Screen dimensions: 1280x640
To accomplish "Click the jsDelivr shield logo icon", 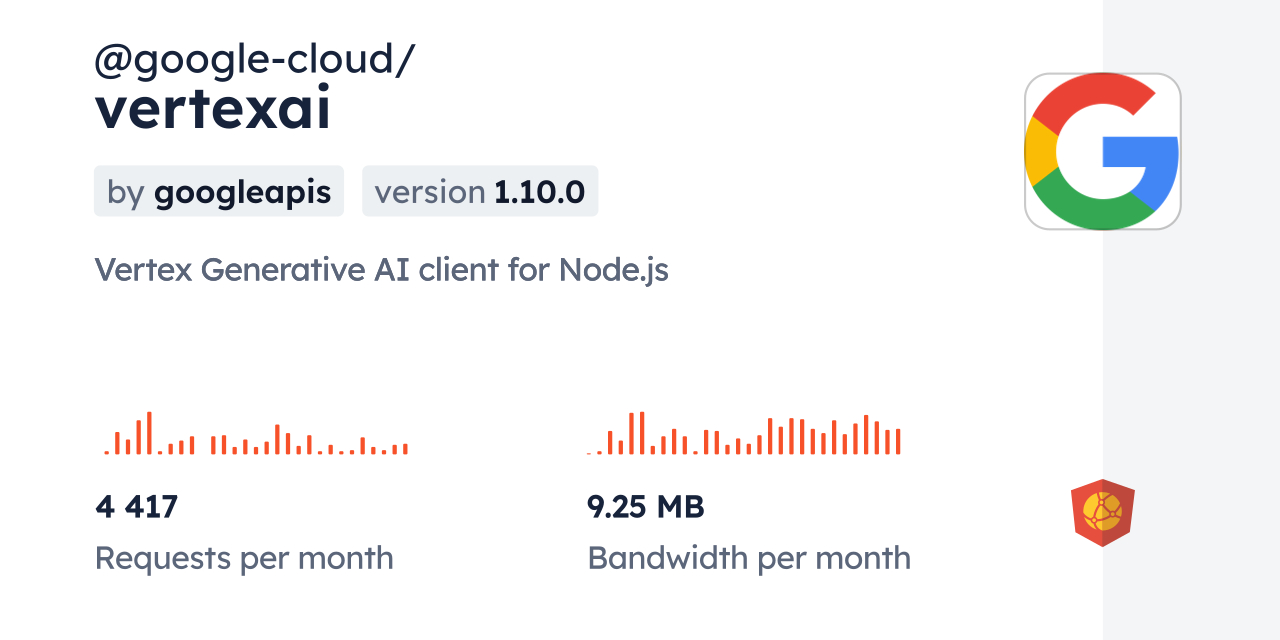I will coord(1102,512).
